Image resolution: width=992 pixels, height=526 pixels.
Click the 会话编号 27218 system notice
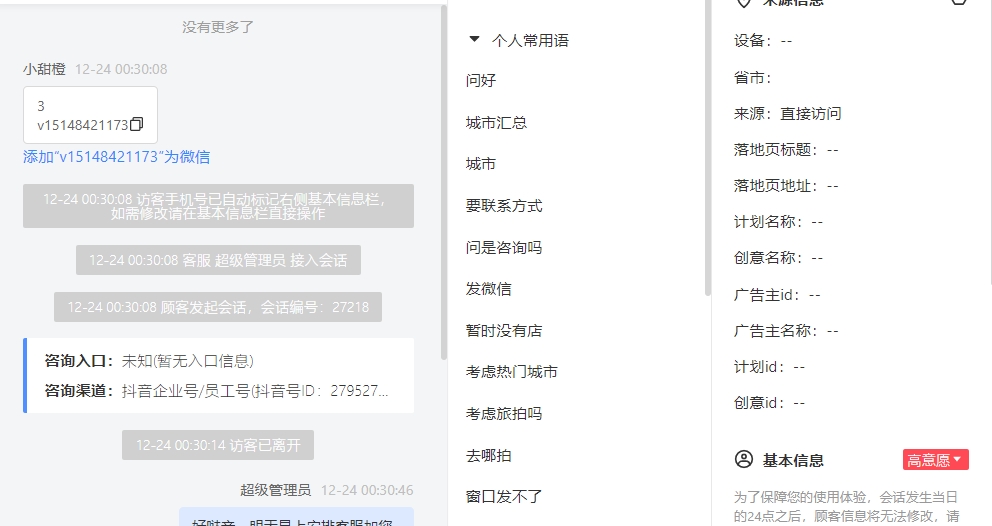point(218,307)
